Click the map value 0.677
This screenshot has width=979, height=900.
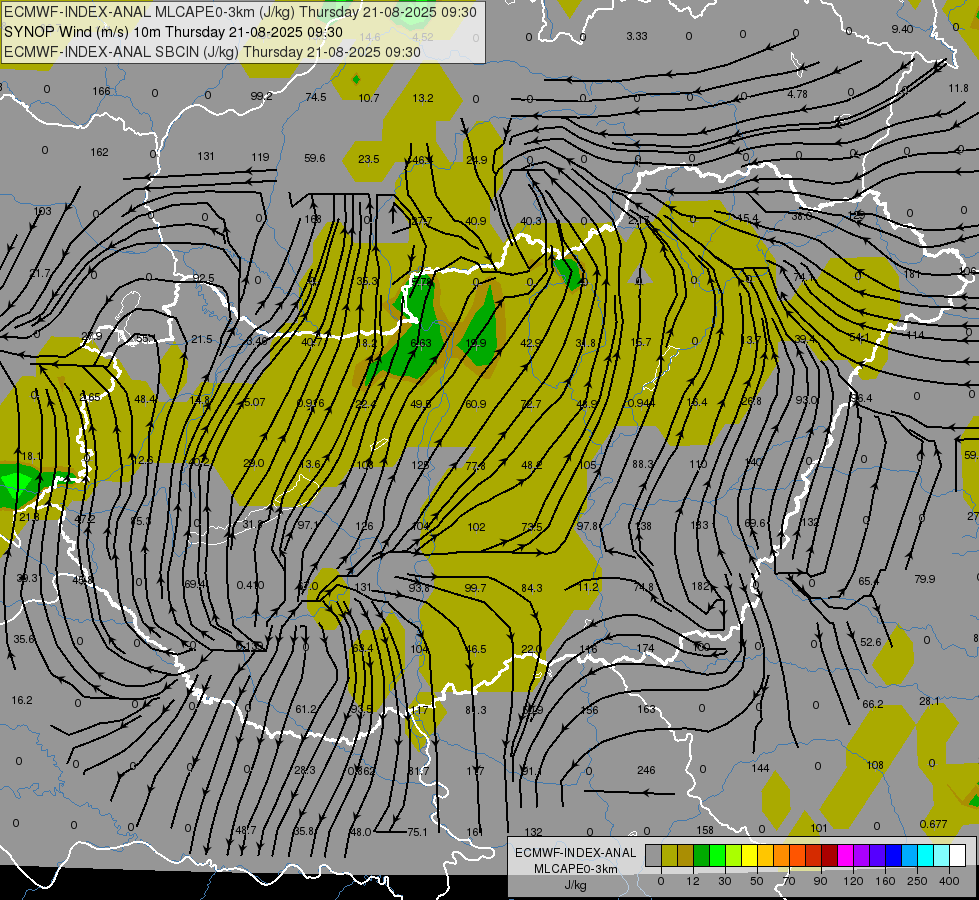click(933, 824)
